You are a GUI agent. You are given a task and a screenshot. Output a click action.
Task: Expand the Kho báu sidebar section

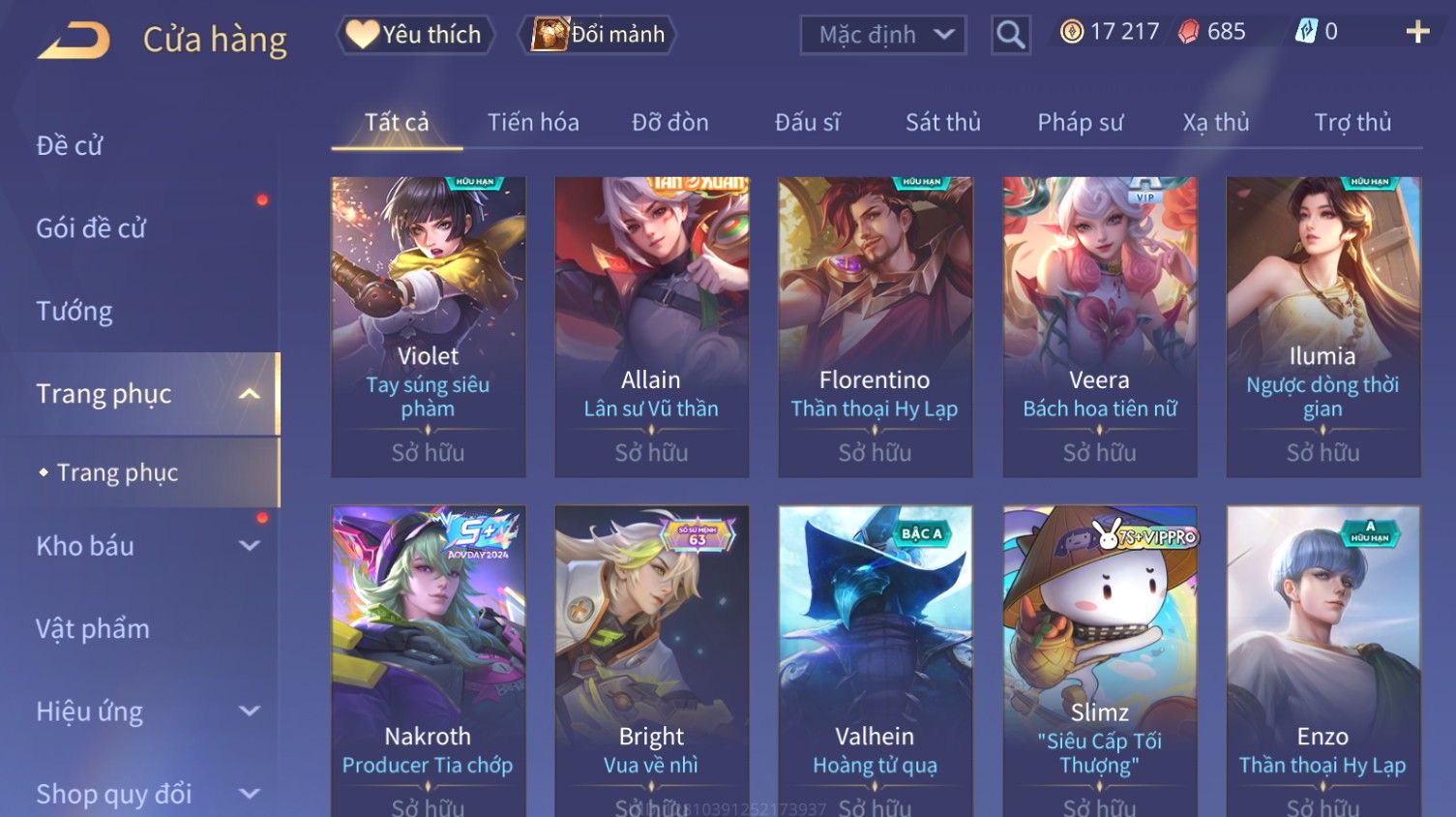(x=249, y=546)
